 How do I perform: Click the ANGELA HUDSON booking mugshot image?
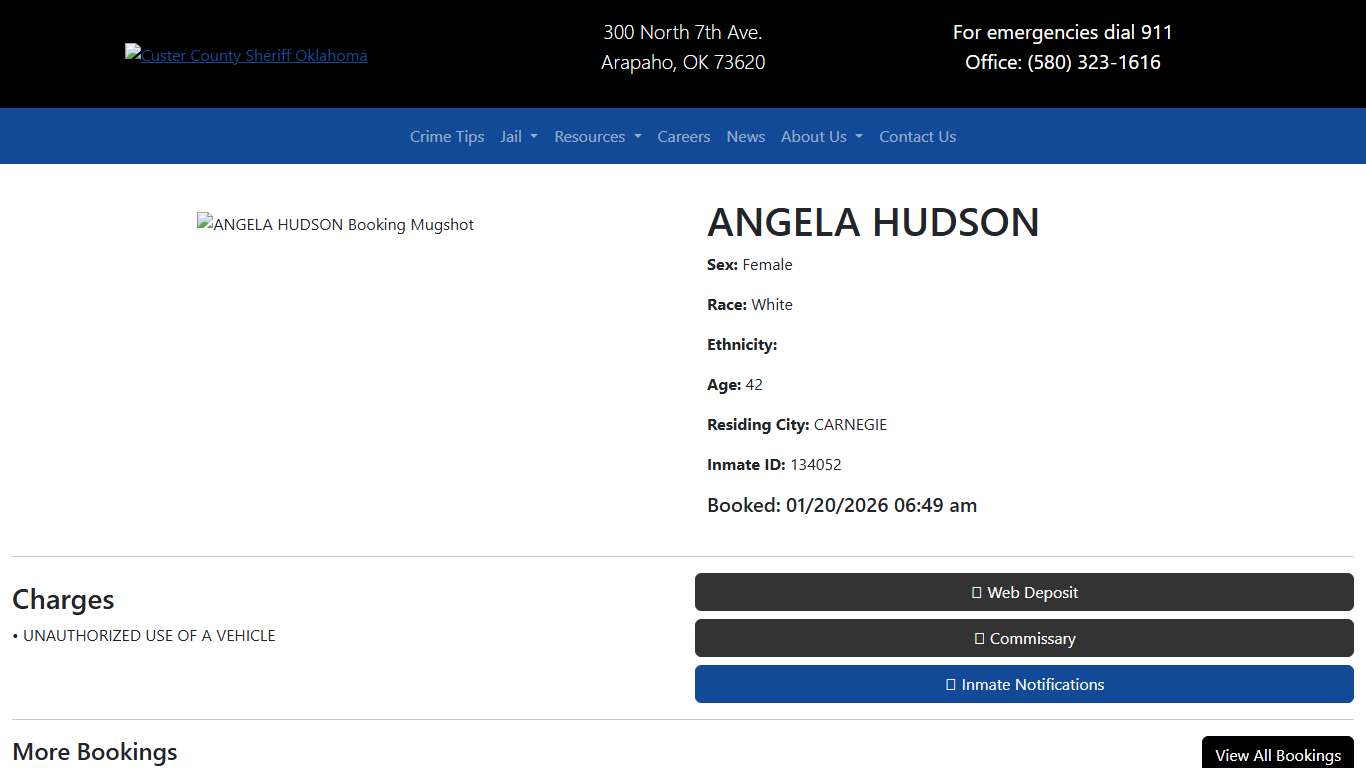tap(335, 224)
